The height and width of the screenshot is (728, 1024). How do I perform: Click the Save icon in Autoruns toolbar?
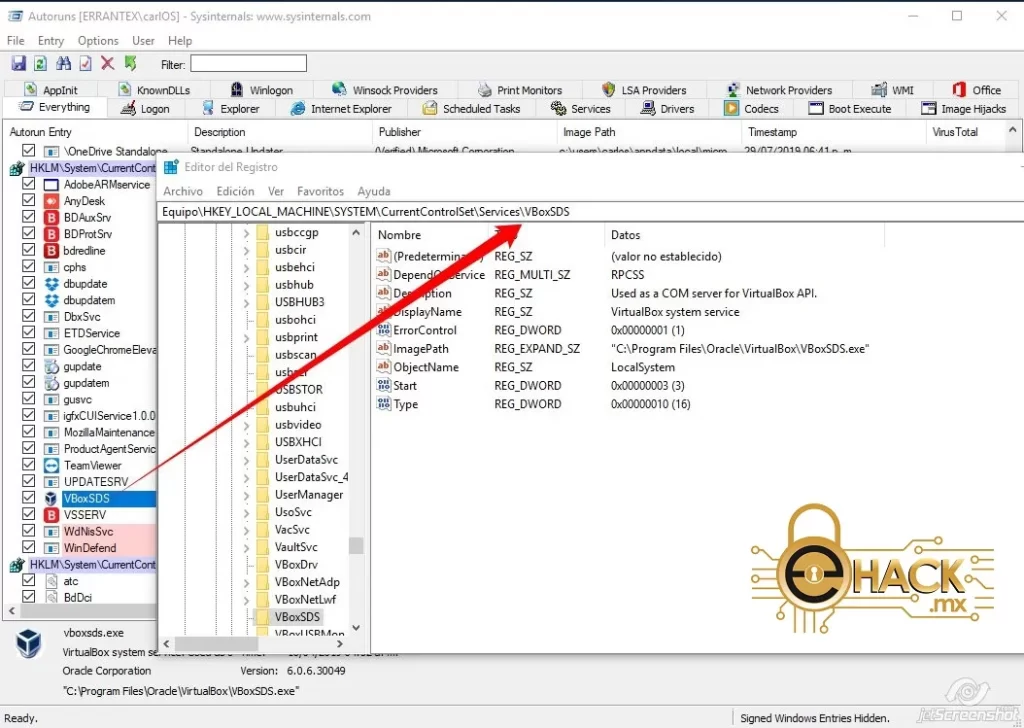pyautogui.click(x=19, y=63)
